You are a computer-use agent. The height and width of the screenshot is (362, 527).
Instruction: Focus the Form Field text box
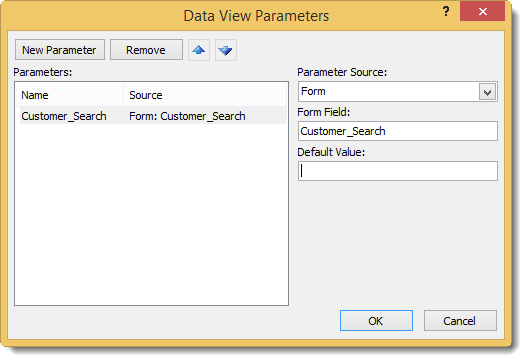pyautogui.click(x=398, y=131)
